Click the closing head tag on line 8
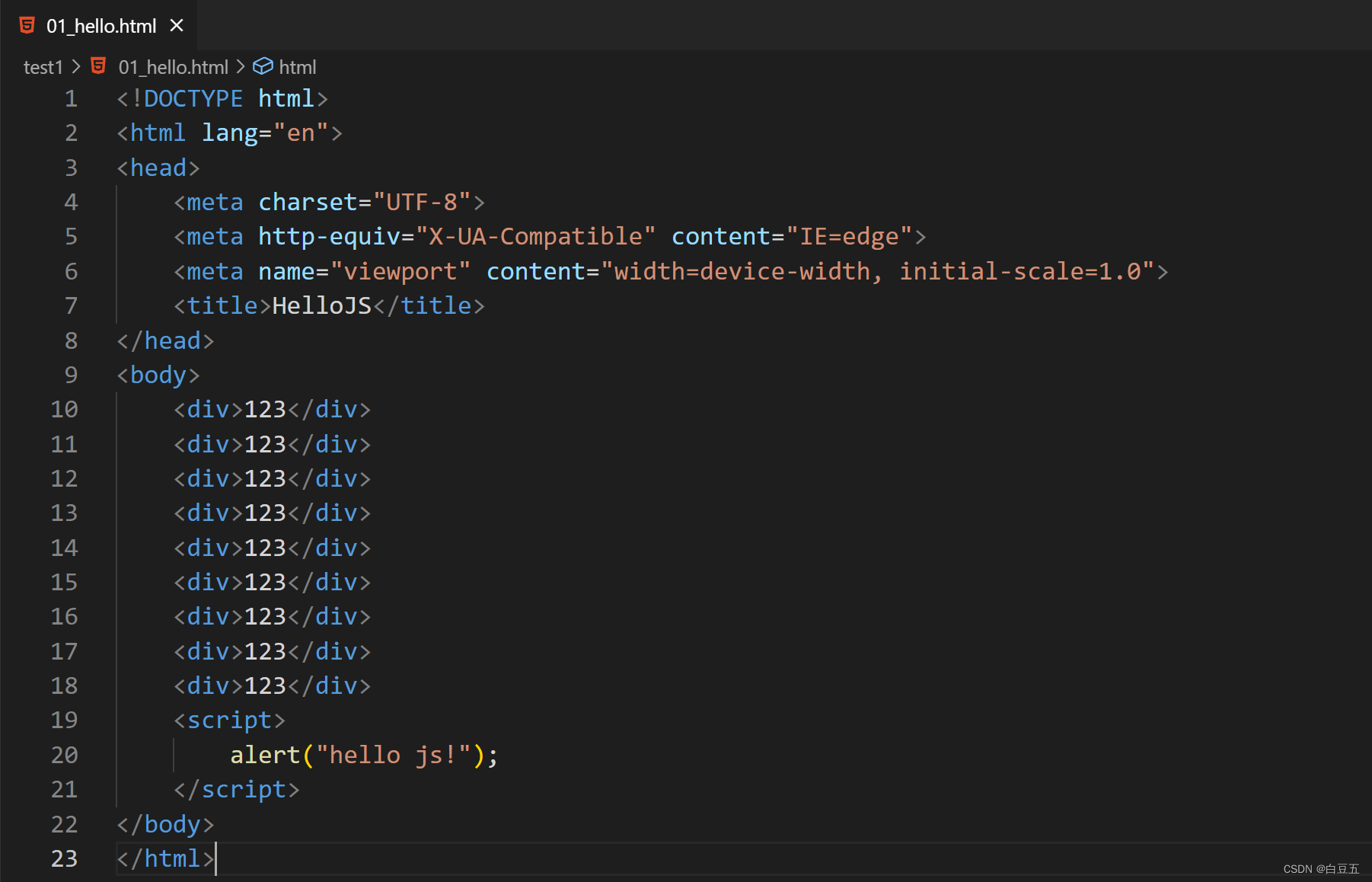 (165, 340)
